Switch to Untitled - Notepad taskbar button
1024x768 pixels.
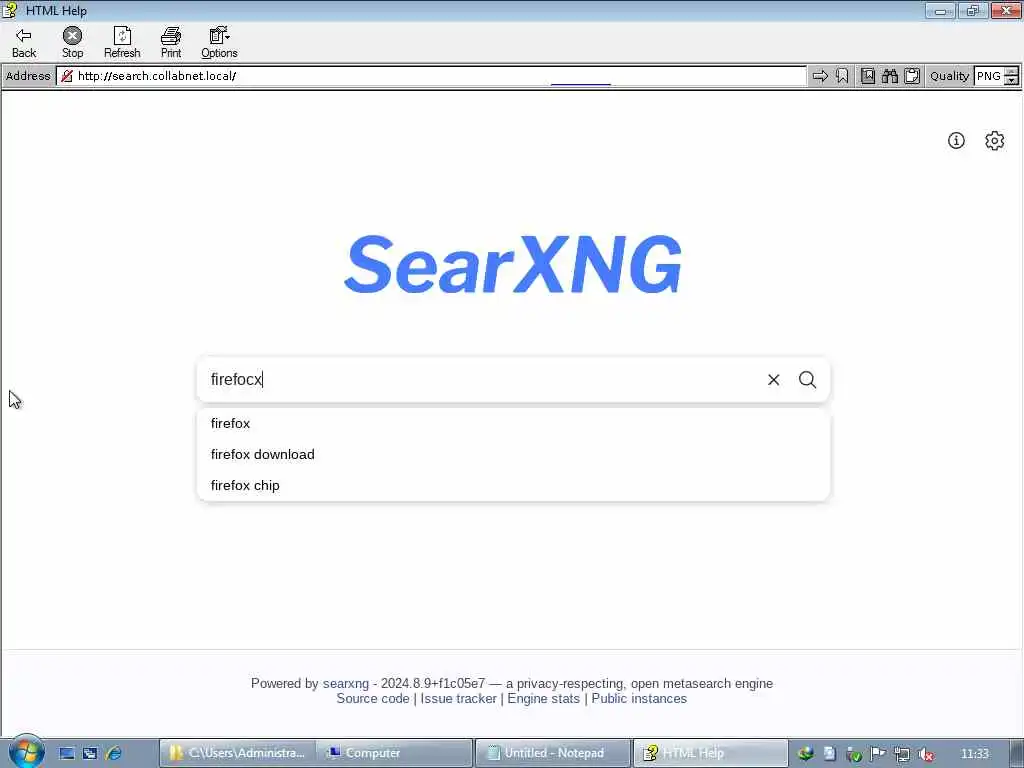(x=552, y=753)
